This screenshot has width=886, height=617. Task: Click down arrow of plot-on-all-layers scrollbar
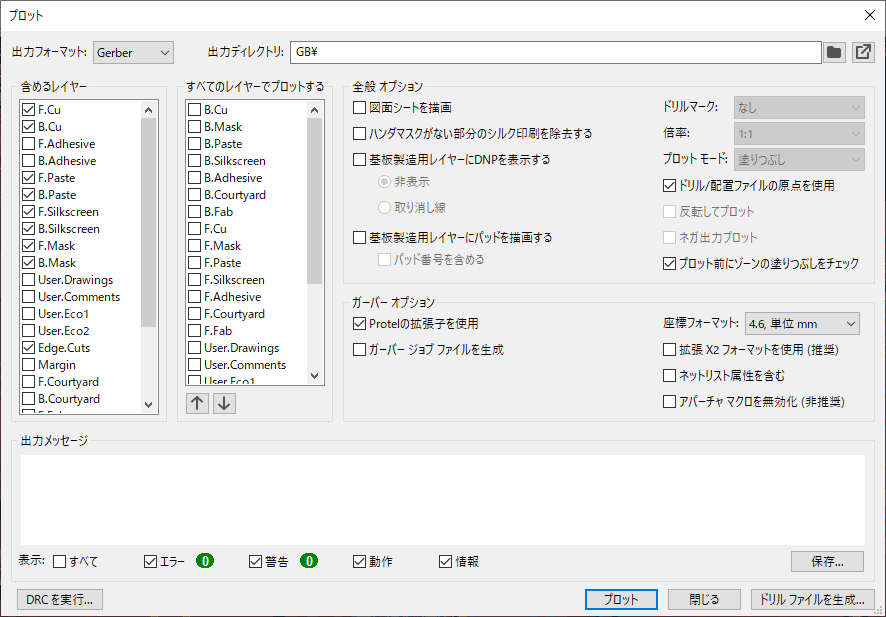point(315,376)
